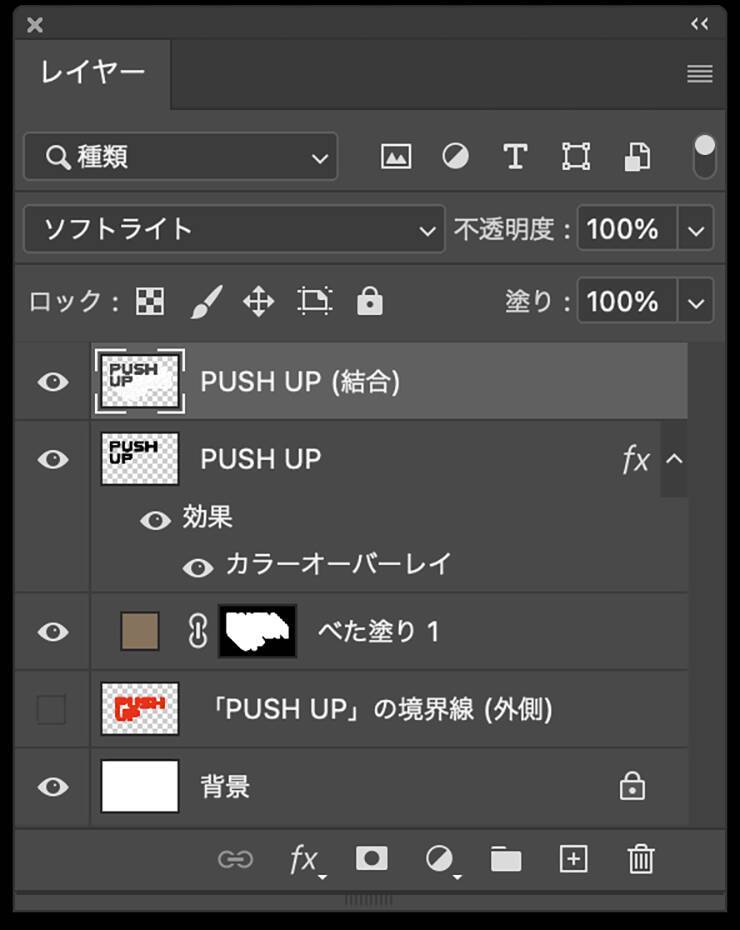Hide the PUSH UP (結合) layer
Image resolution: width=740 pixels, height=930 pixels.
pyautogui.click(x=52, y=382)
